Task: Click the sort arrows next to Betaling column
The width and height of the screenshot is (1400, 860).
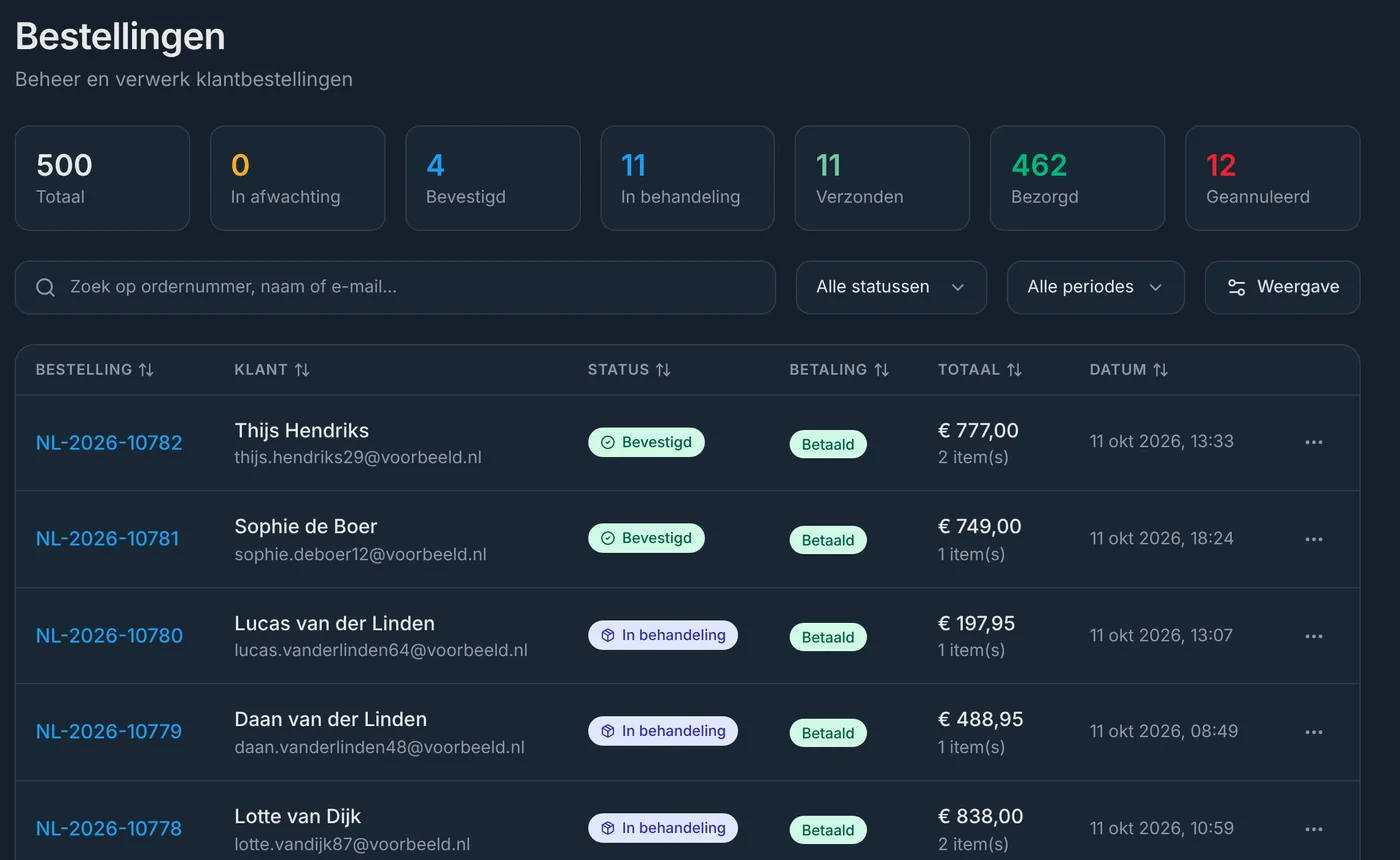Action: pos(881,370)
